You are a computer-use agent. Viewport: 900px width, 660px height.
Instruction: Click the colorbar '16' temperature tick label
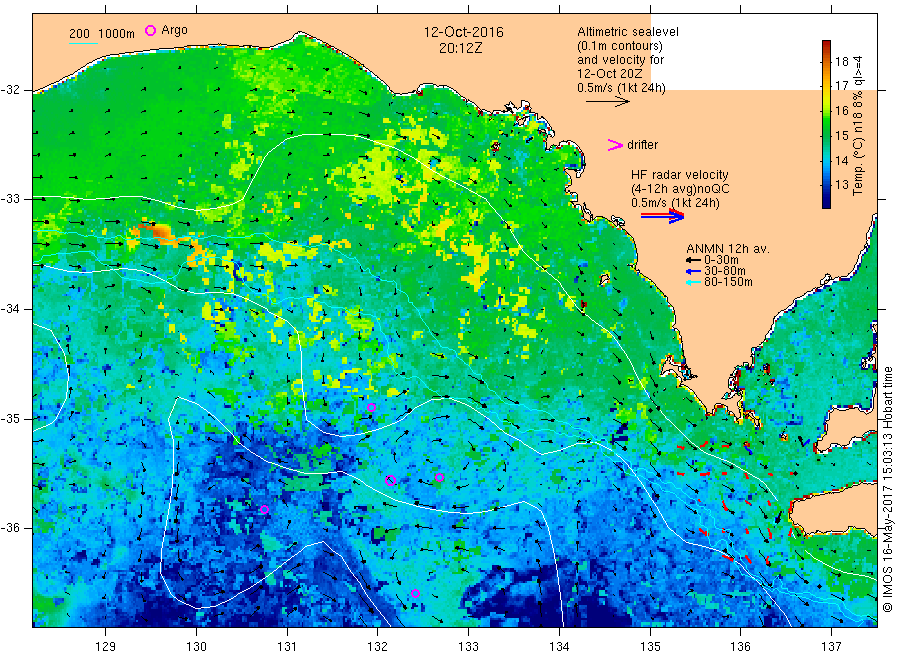coord(841,110)
